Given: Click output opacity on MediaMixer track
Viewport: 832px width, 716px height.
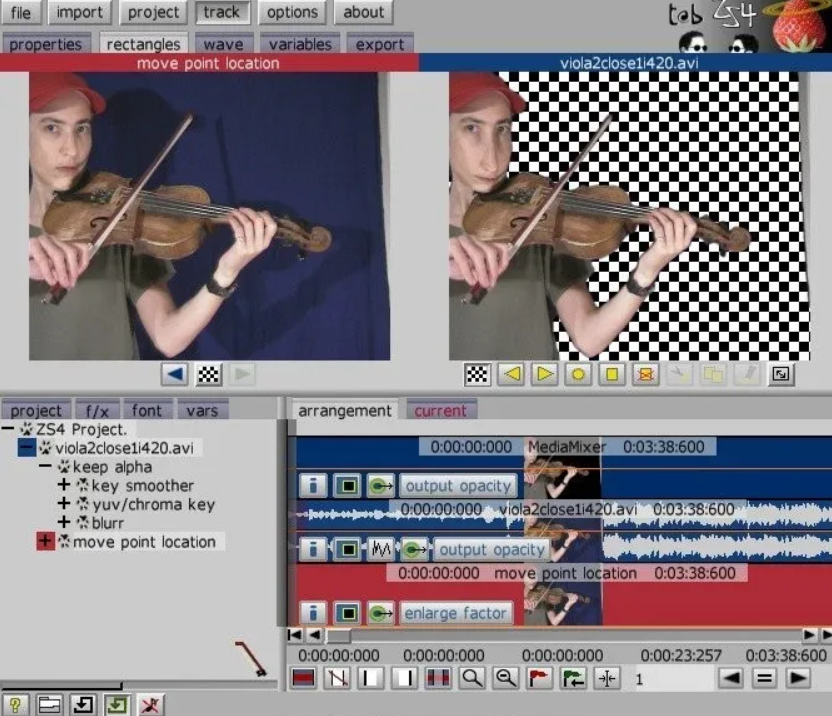Looking at the screenshot, I should click(x=459, y=486).
